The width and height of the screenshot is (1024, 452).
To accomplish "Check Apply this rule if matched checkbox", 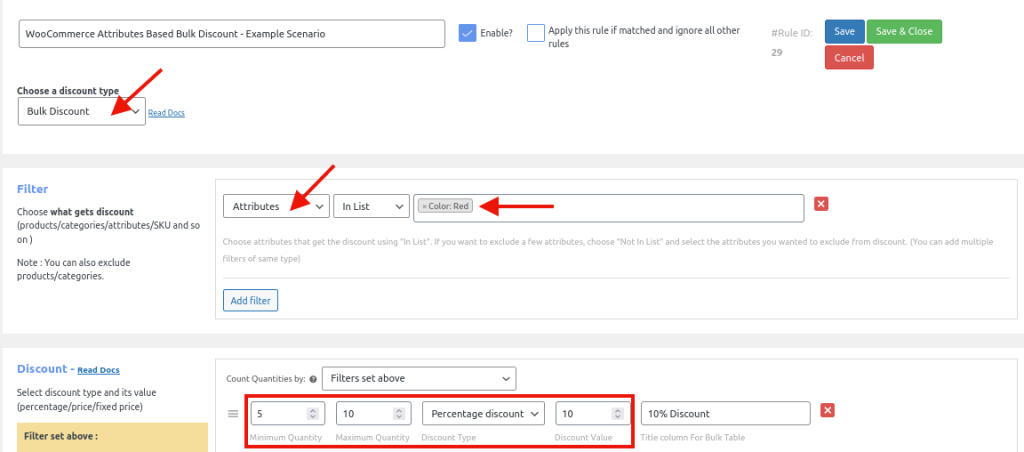I will [x=536, y=33].
